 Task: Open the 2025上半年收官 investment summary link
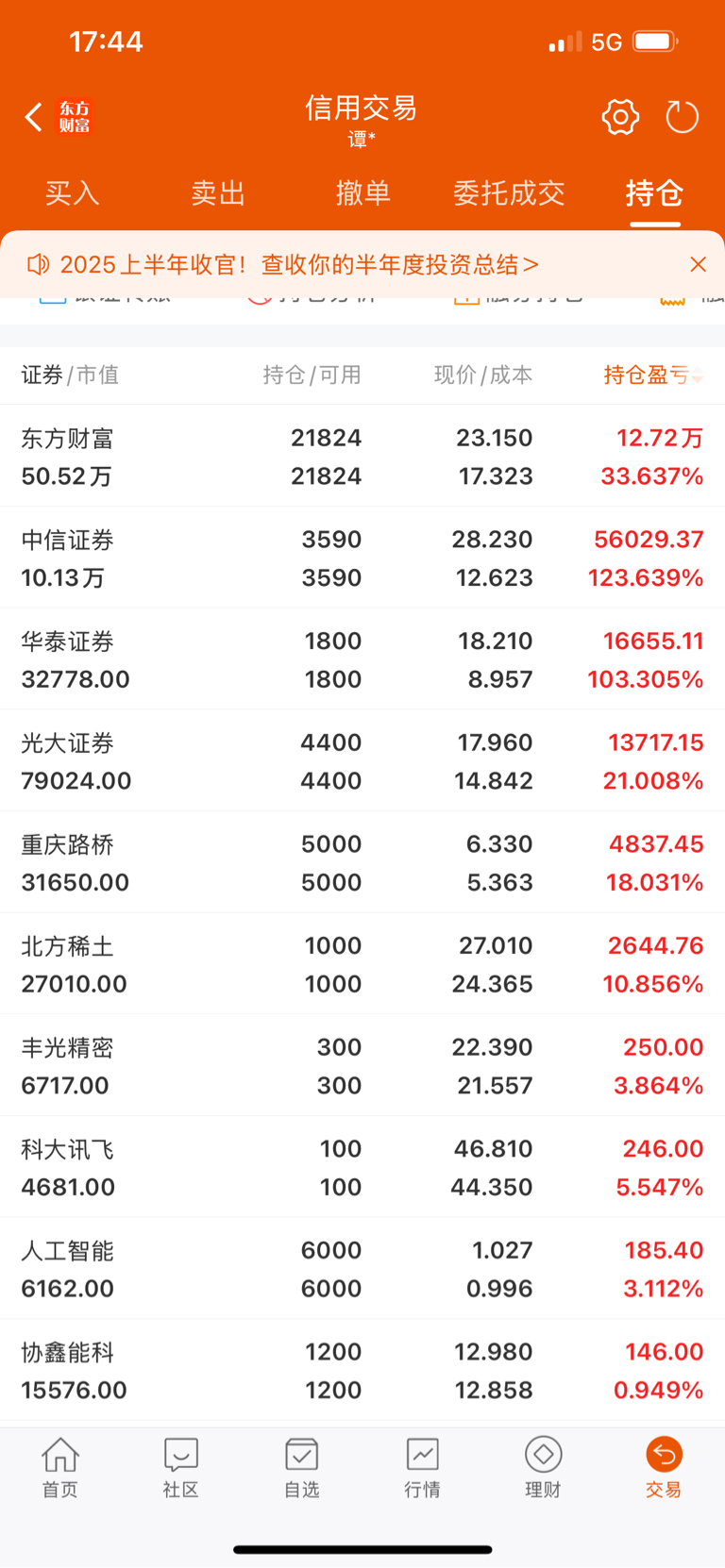pyautogui.click(x=299, y=264)
